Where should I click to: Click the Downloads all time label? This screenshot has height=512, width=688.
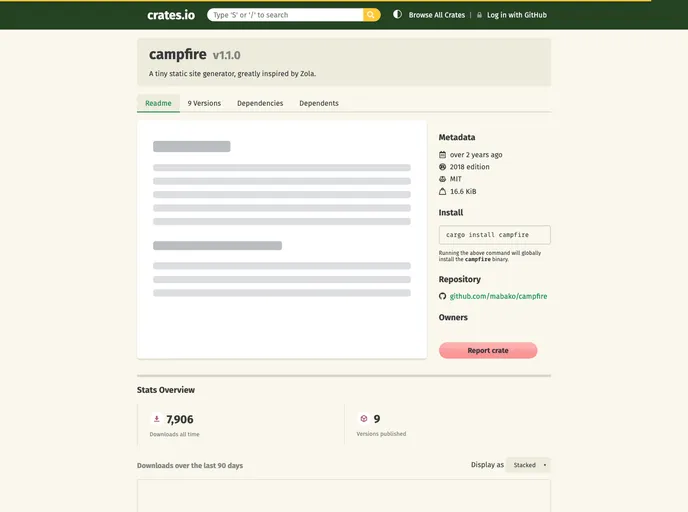click(x=175, y=434)
